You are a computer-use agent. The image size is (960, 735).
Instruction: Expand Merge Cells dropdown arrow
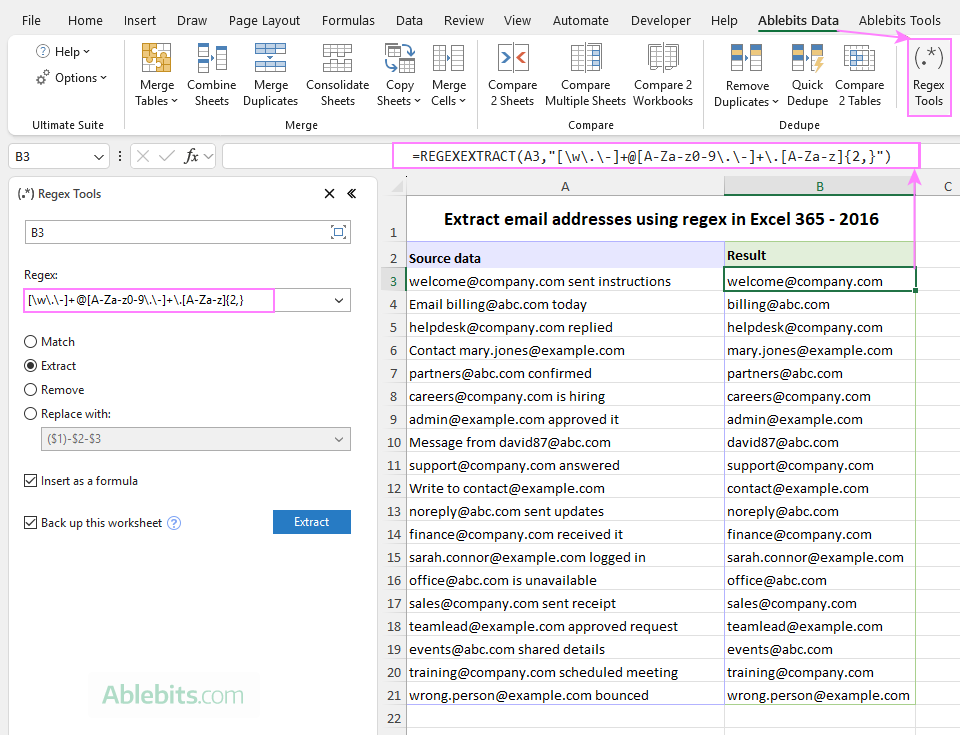(x=462, y=100)
